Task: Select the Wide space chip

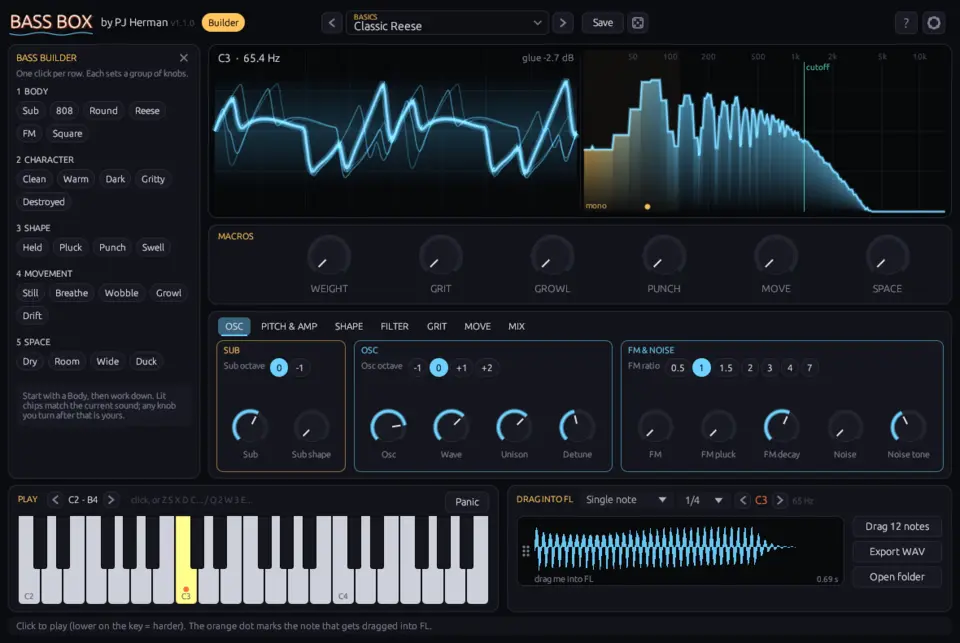Action: pyautogui.click(x=108, y=361)
